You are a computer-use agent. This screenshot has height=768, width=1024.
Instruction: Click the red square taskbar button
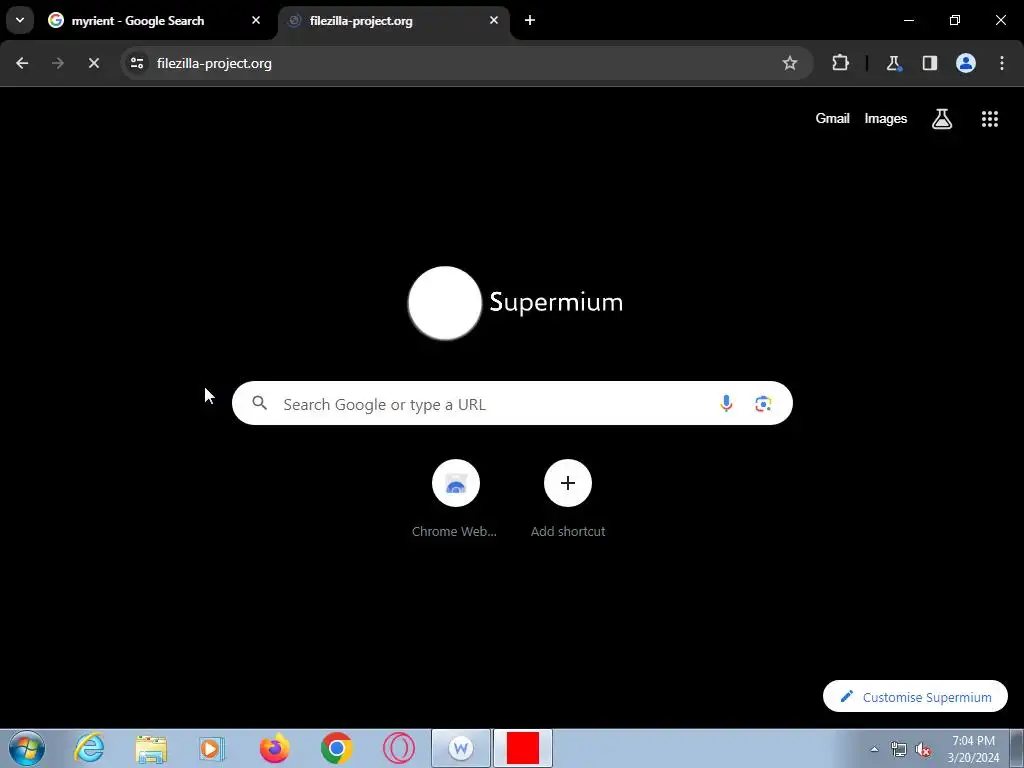click(x=523, y=748)
